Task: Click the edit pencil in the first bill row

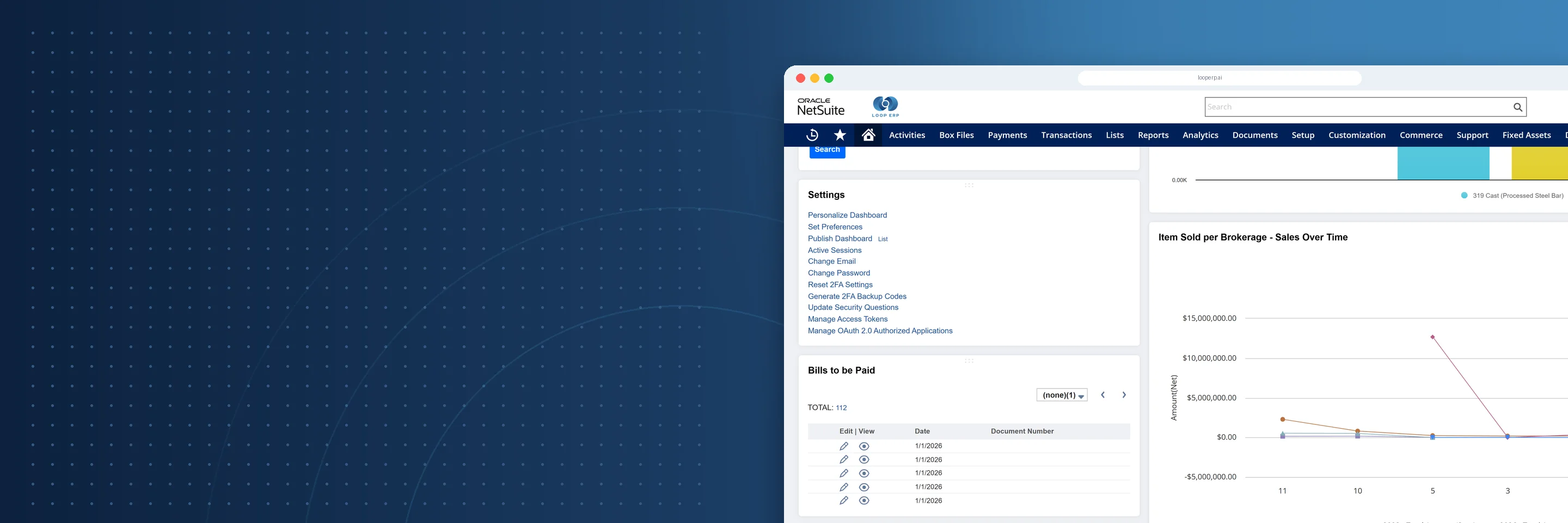Action: (844, 446)
